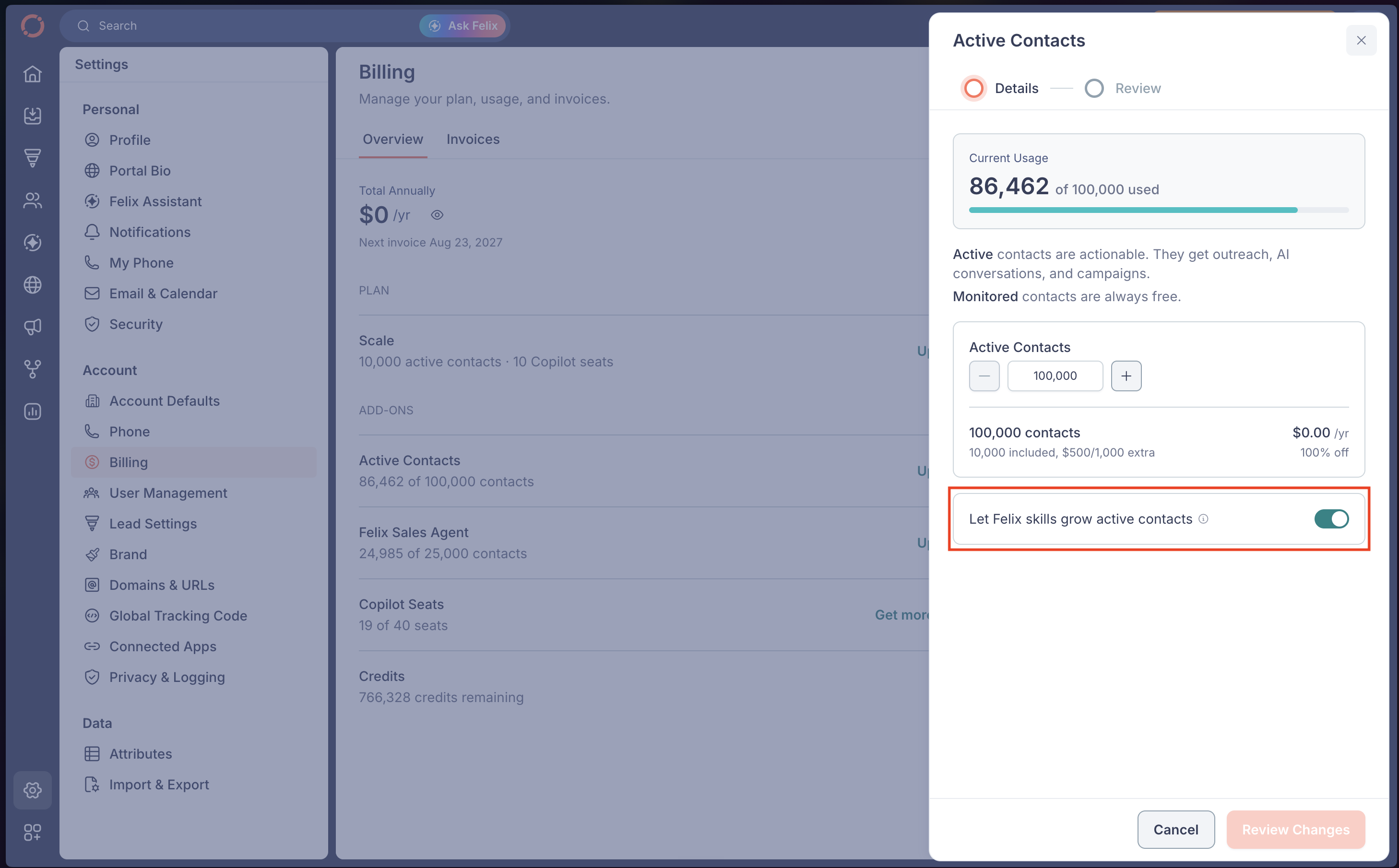This screenshot has height=868, width=1399.
Task: Open the reports chart icon in sidebar
Action: [x=33, y=411]
